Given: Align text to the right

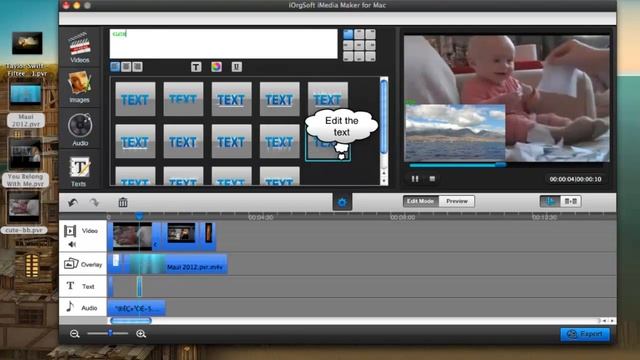Looking at the screenshot, I should click(138, 67).
